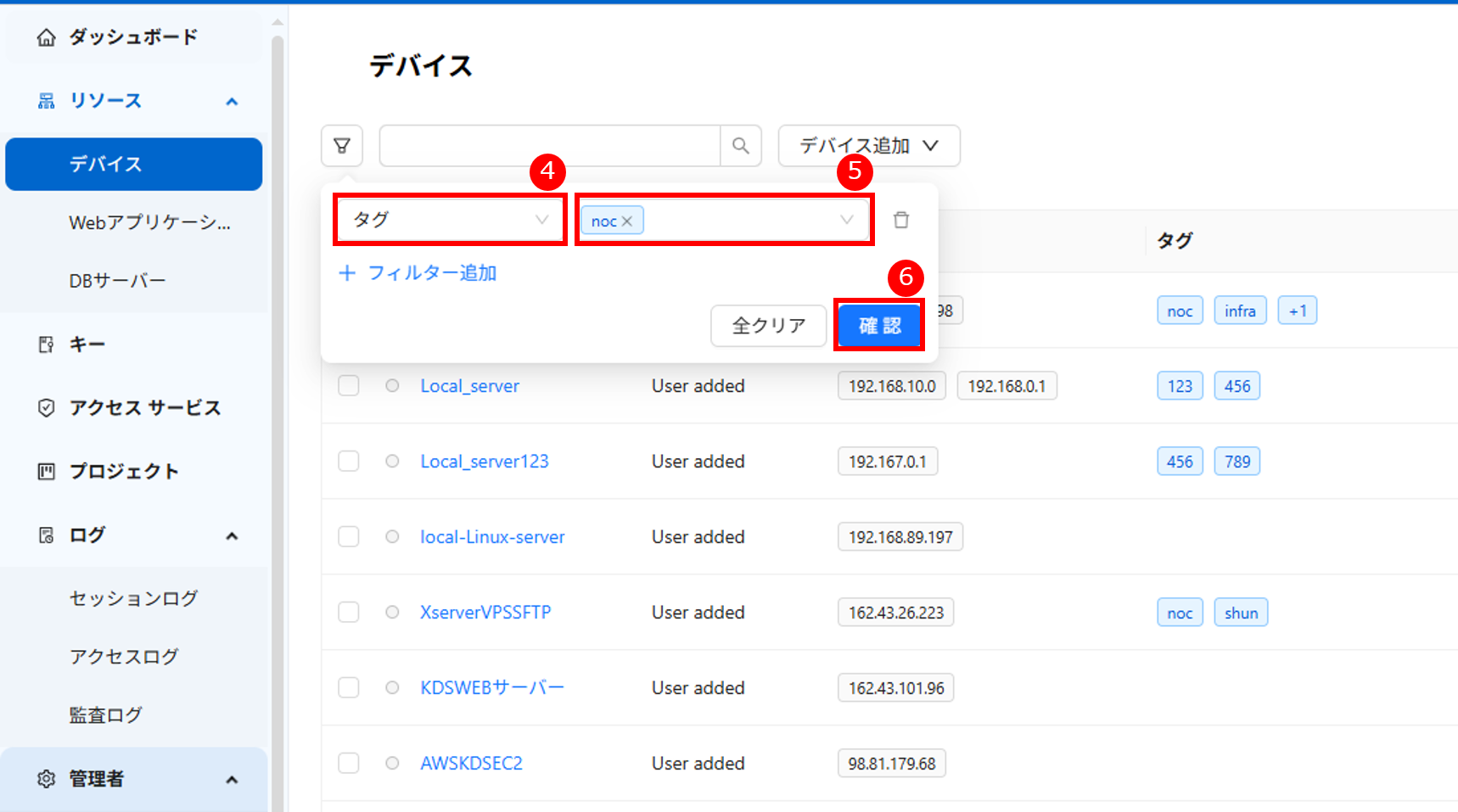The height and width of the screenshot is (812, 1458).
Task: Open the デバイス追加 dropdown
Action: [x=868, y=146]
